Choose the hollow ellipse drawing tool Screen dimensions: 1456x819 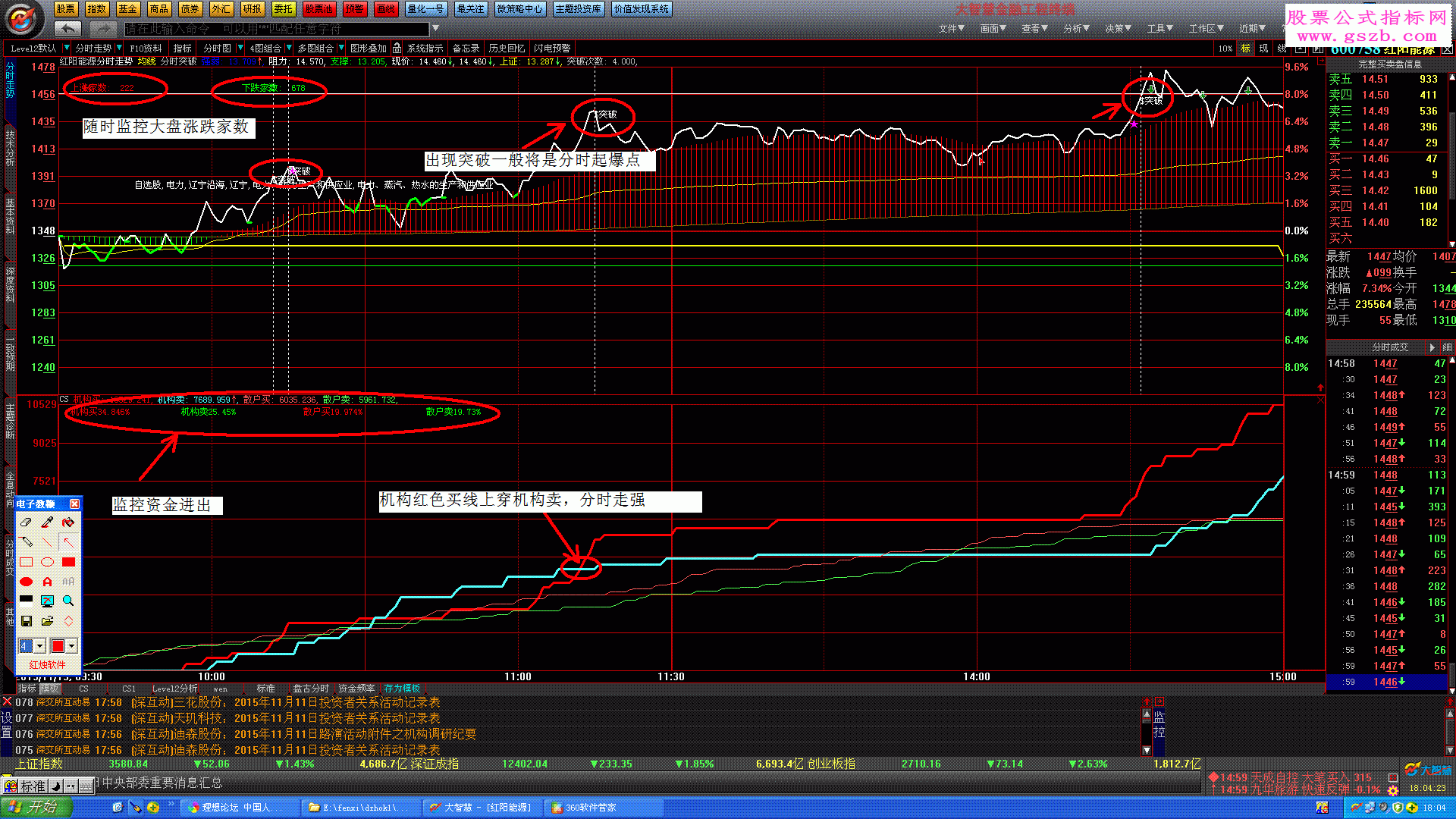(47, 562)
